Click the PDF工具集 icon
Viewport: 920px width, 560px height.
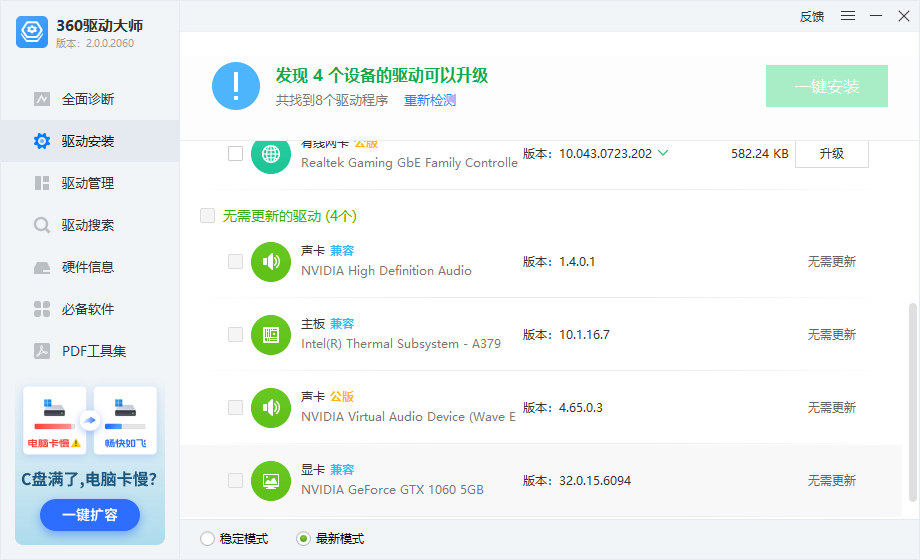tap(42, 351)
